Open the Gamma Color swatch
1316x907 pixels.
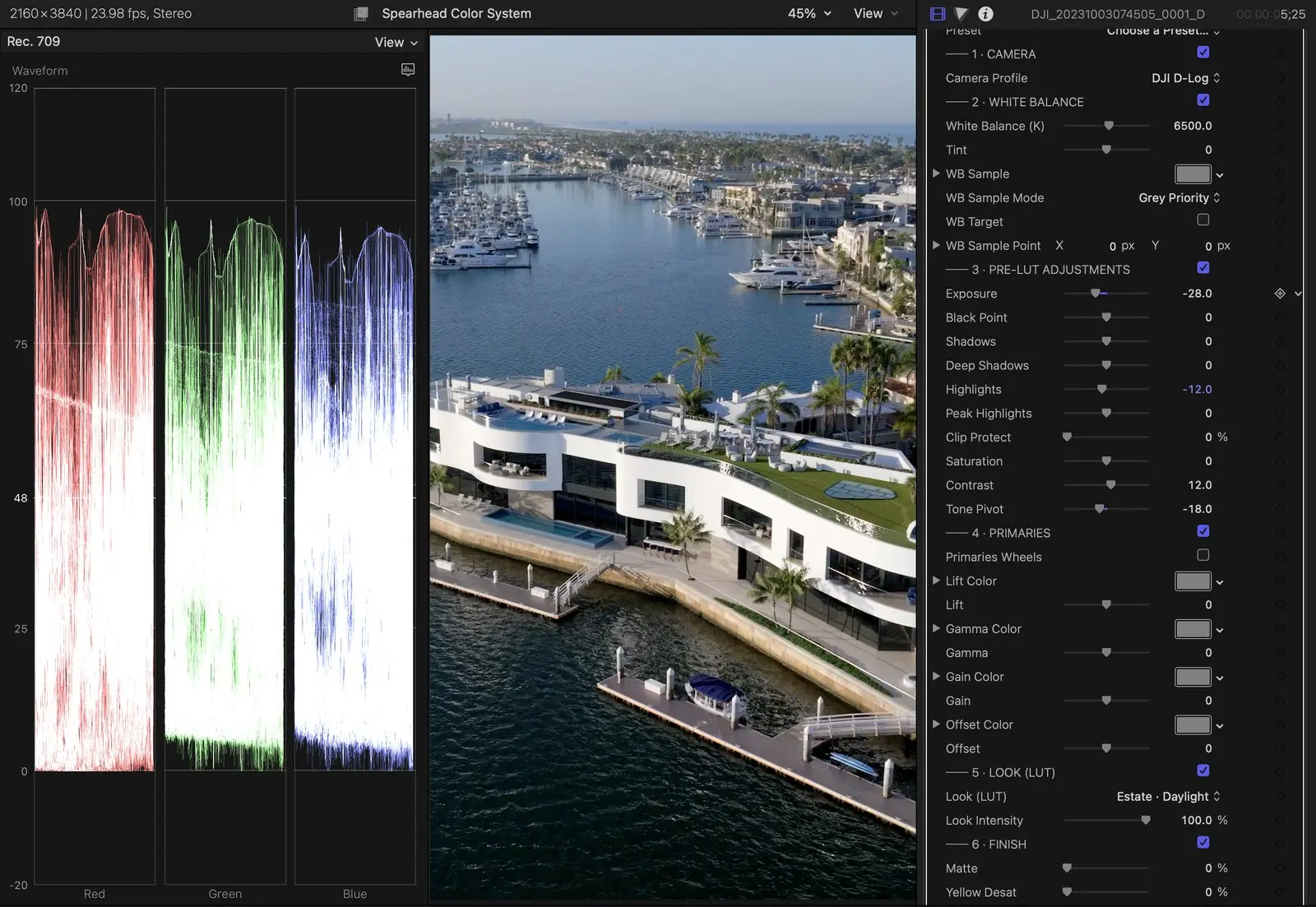1193,629
